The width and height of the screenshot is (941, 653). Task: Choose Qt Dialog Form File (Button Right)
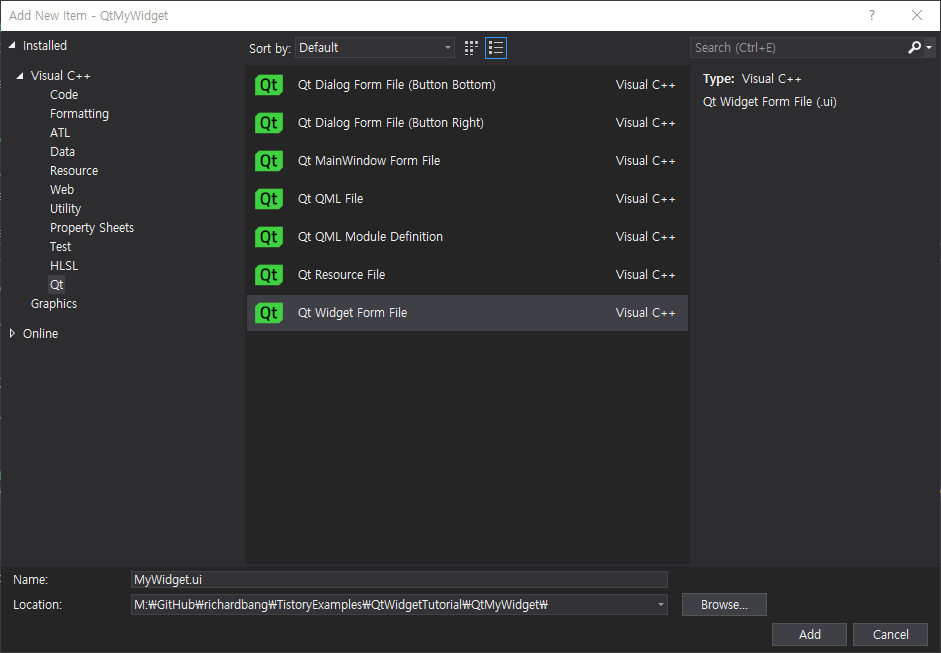pyautogui.click(x=467, y=123)
